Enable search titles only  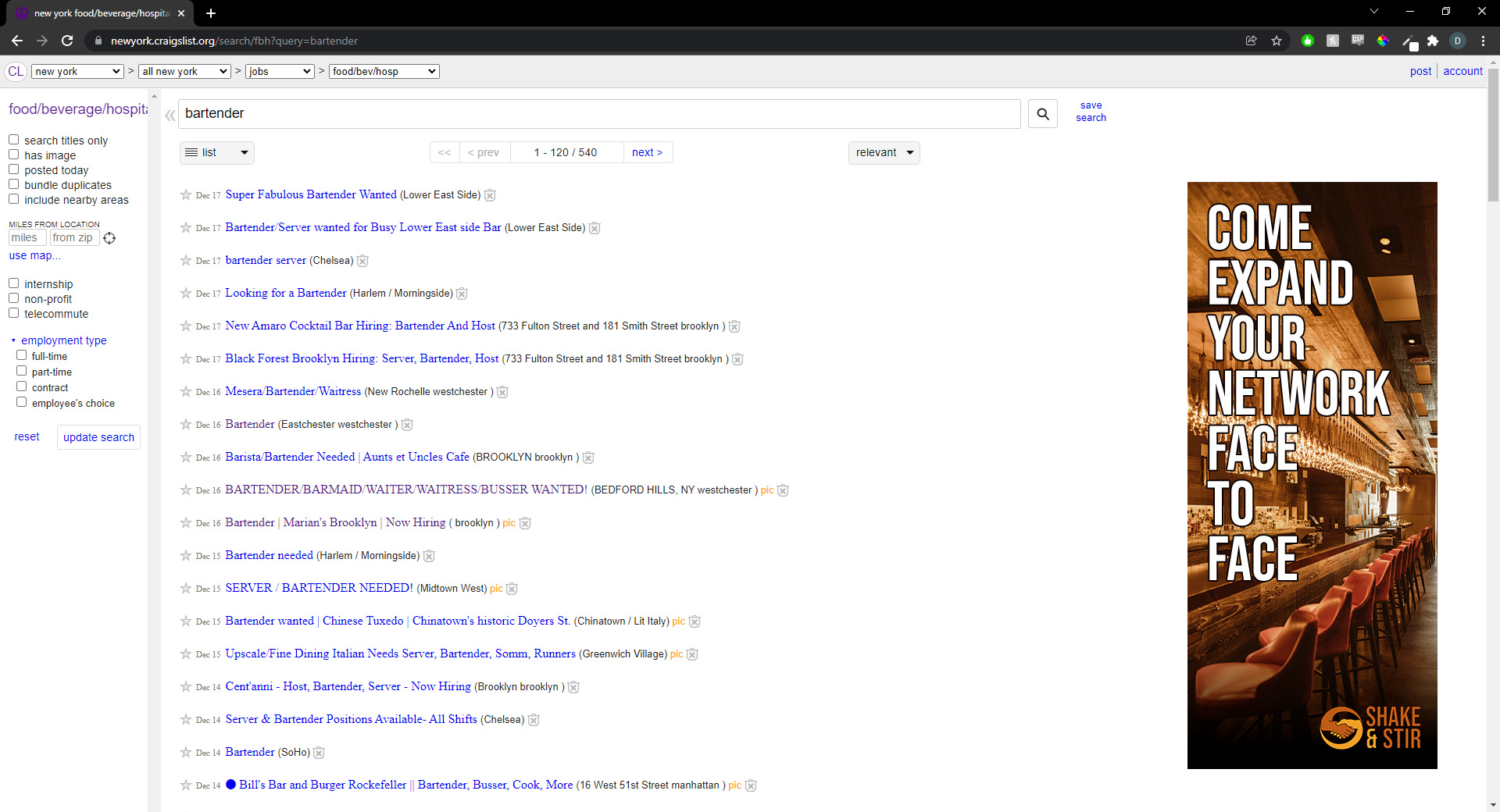pos(13,140)
